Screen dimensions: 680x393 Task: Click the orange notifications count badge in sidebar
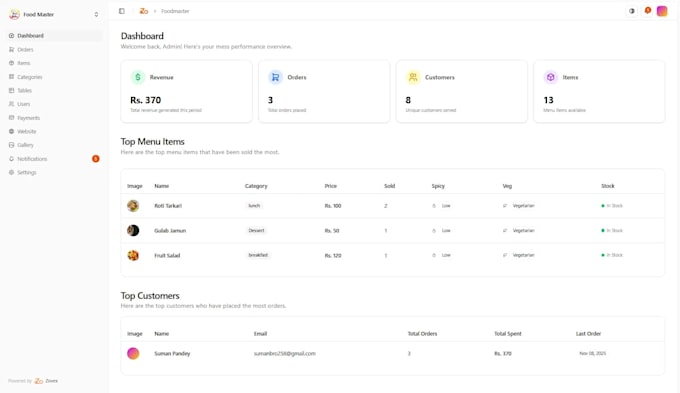(96, 159)
